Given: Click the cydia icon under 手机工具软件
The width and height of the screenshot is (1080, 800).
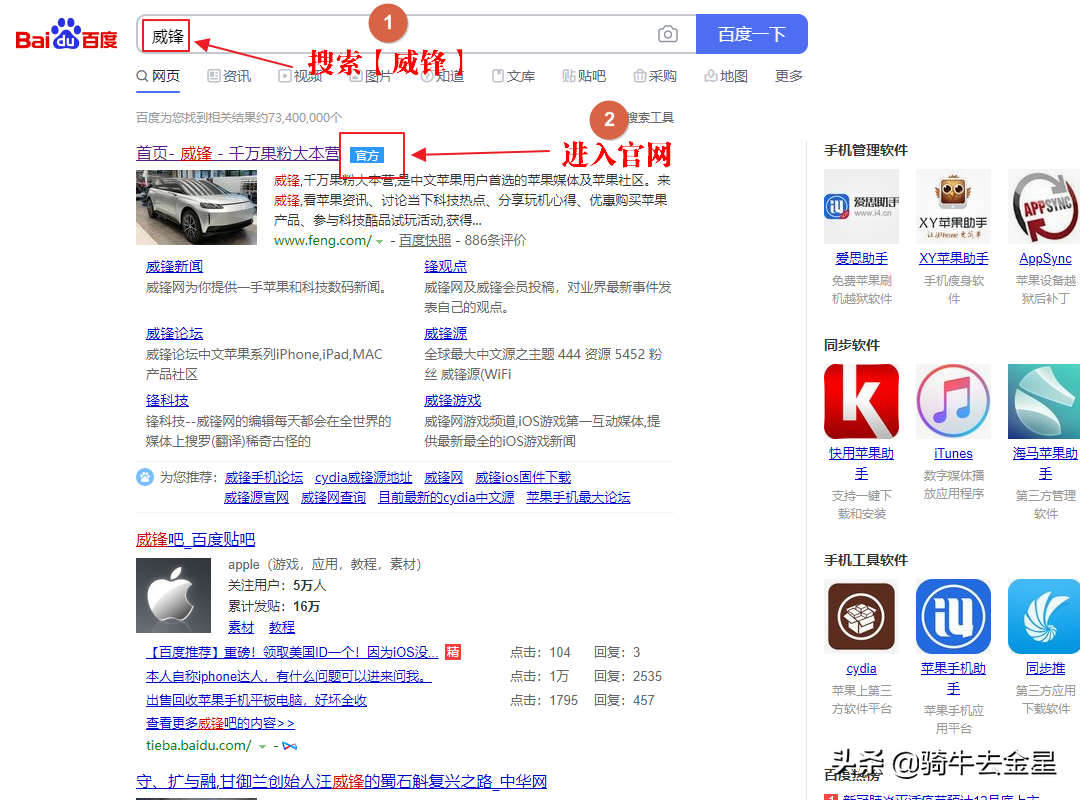Looking at the screenshot, I should coord(861,616).
